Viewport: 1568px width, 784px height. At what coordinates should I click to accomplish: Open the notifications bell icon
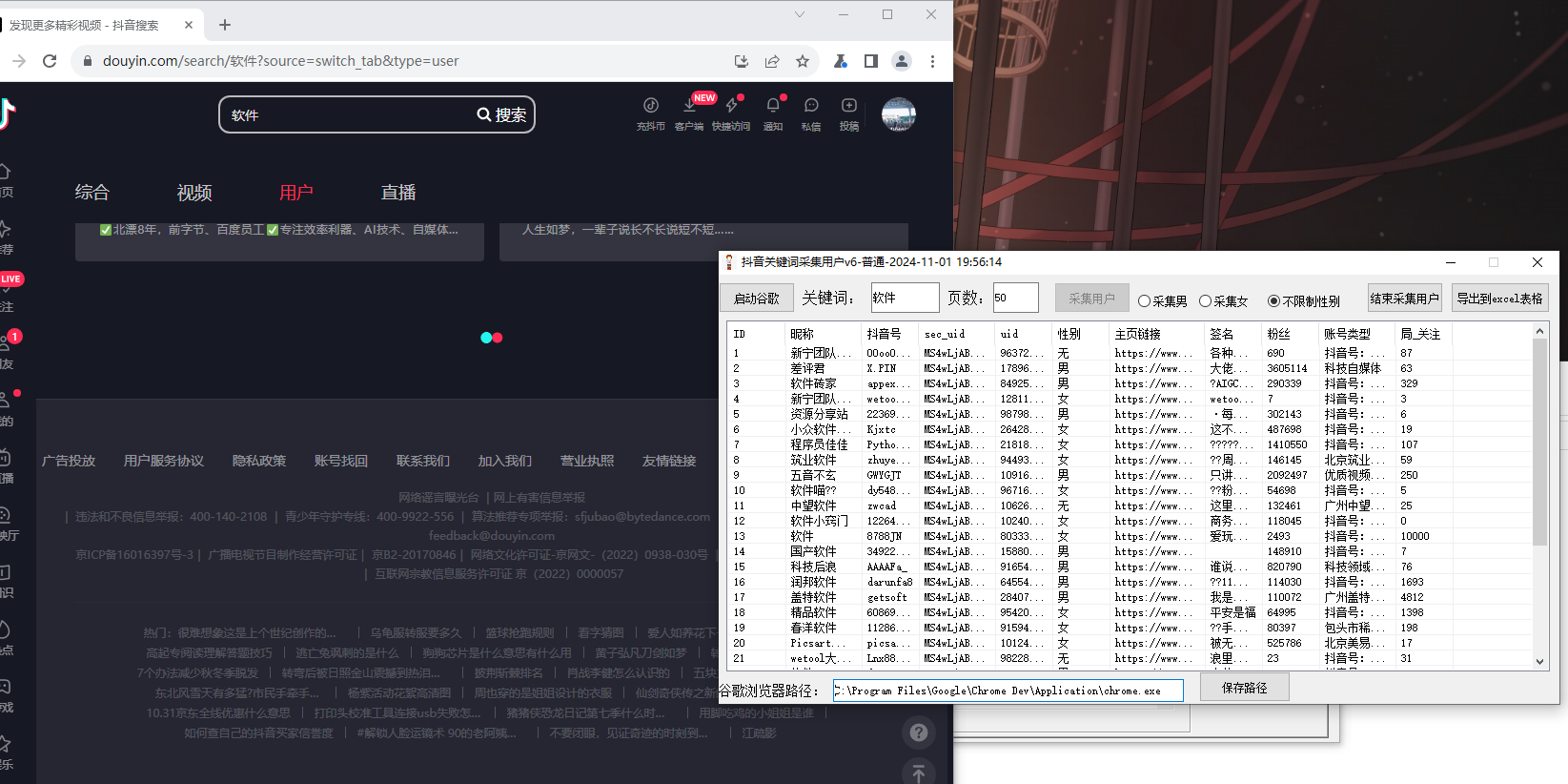click(x=773, y=106)
